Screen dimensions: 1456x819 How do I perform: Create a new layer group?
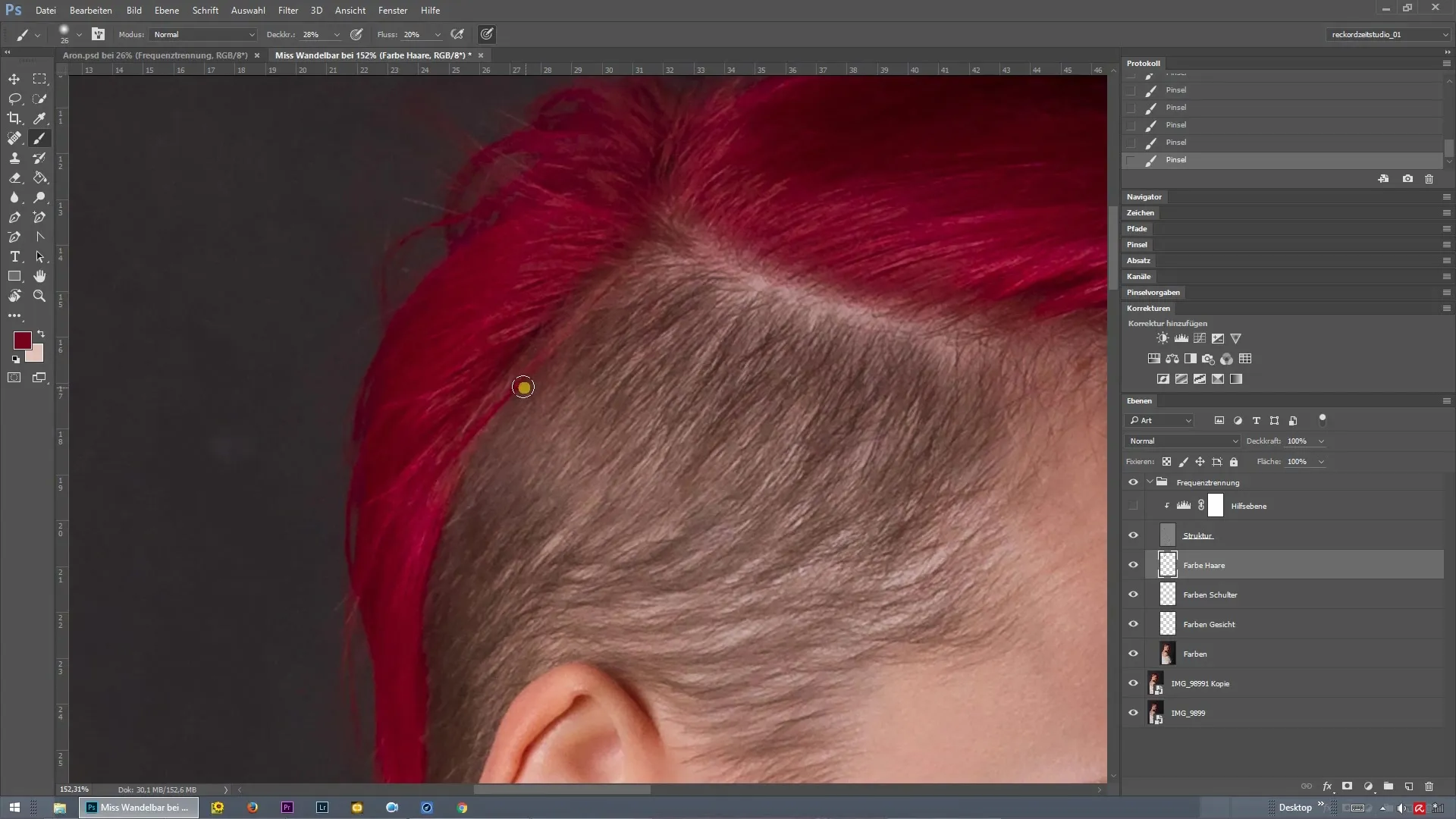click(x=1388, y=786)
